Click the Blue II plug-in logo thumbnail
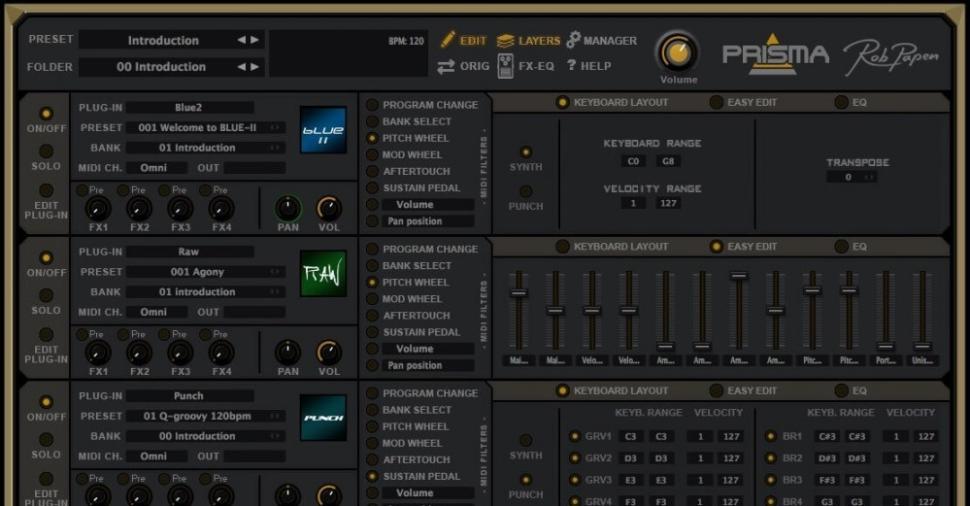Image resolution: width=970 pixels, height=506 pixels. point(323,130)
